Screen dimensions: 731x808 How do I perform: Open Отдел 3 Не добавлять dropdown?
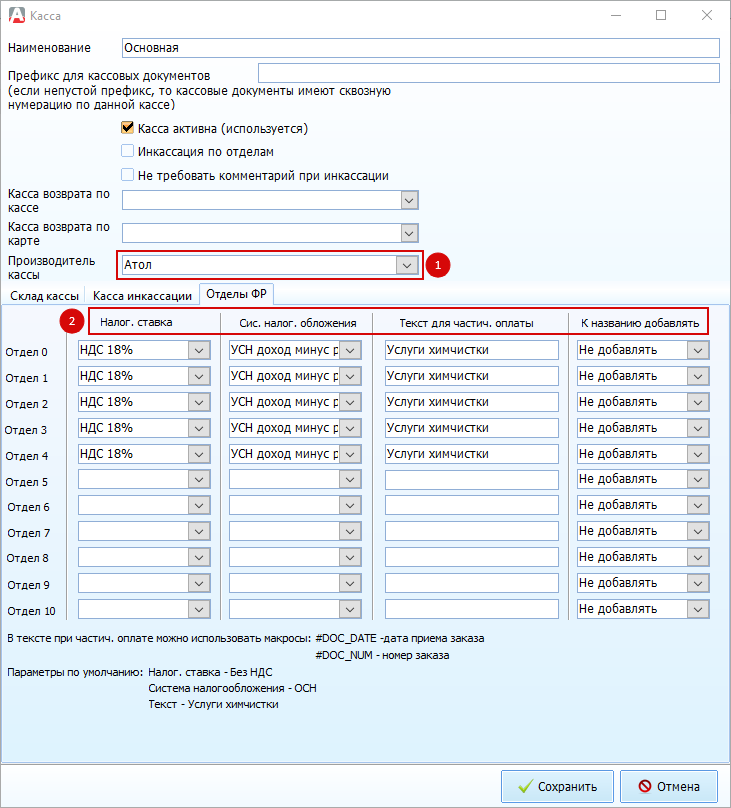pos(698,428)
